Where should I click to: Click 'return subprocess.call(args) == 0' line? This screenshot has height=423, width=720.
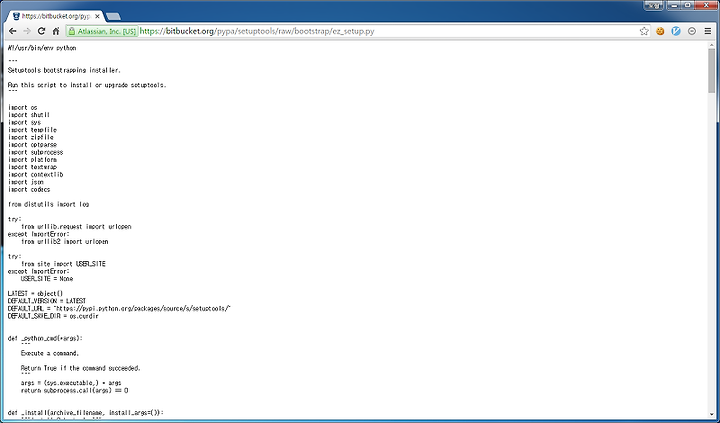pos(74,390)
